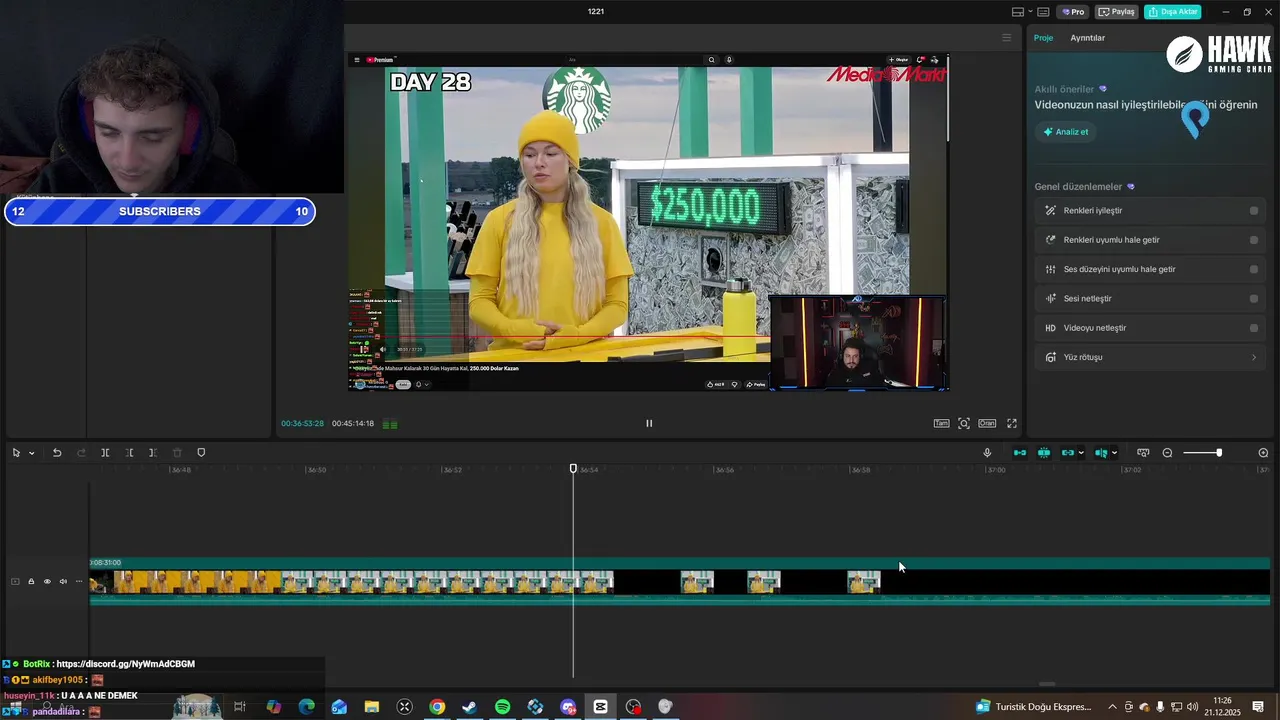Toggle Sesi netleştir option
The image size is (1280, 720).
coord(1254,298)
